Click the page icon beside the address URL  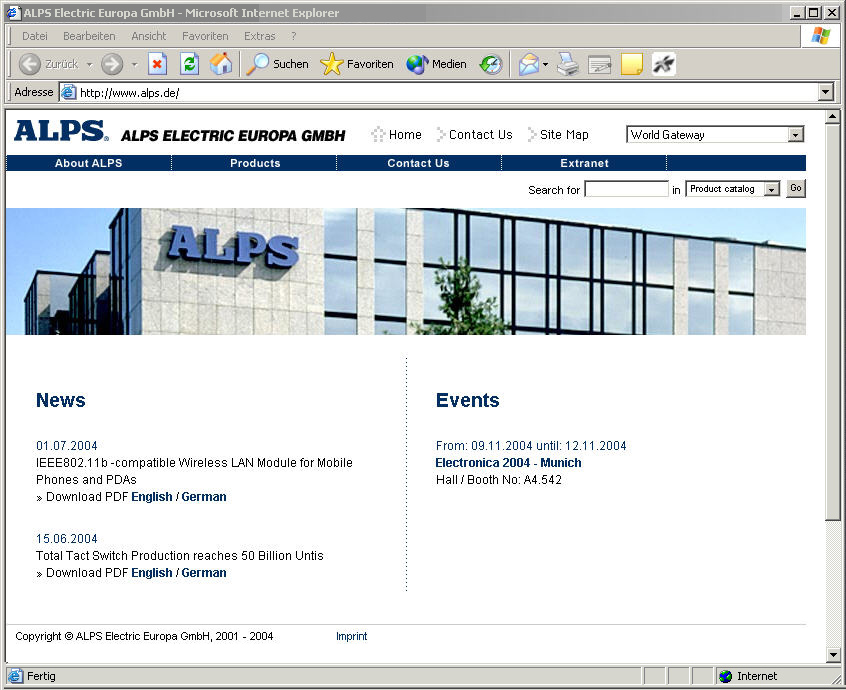(69, 92)
